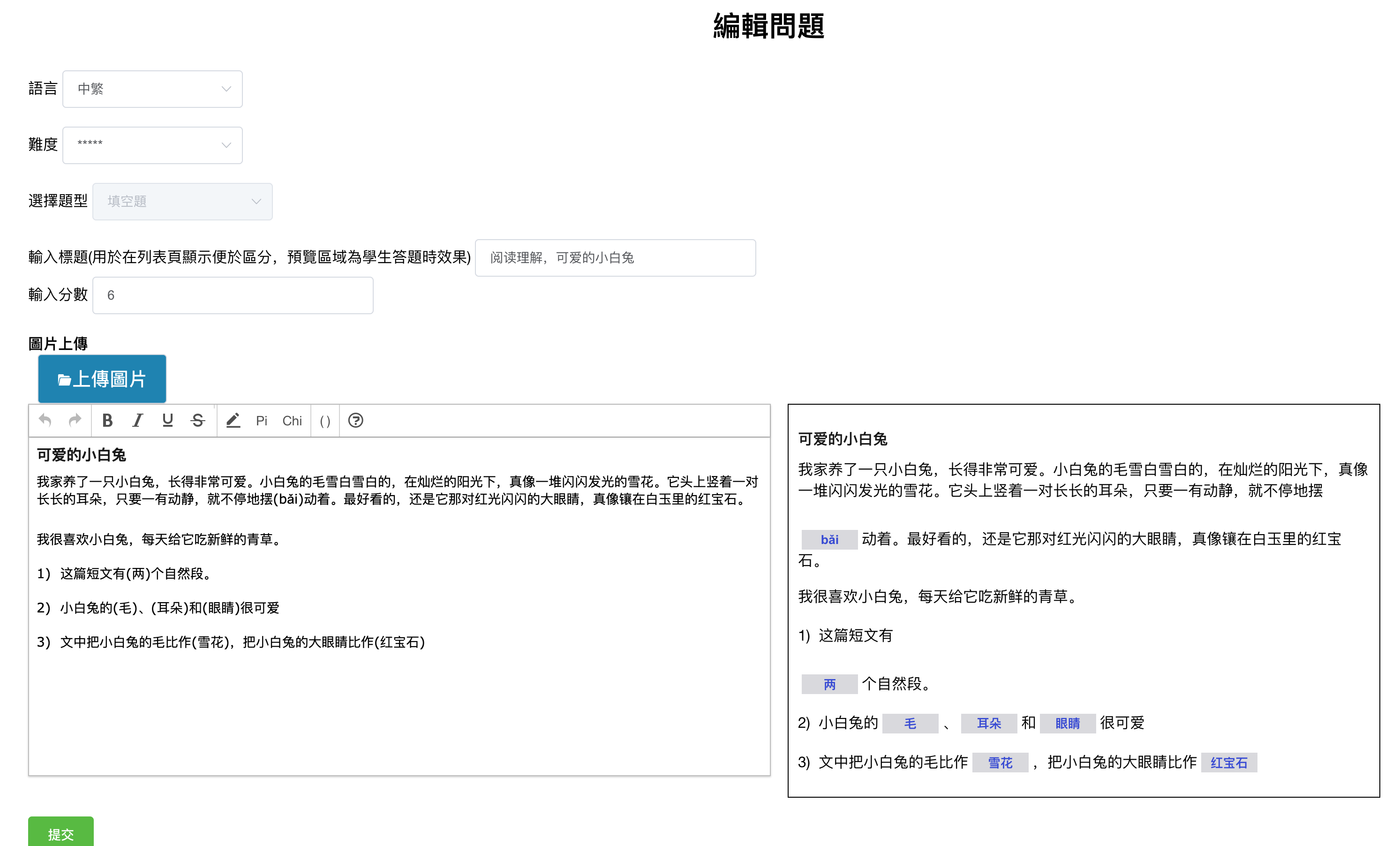Image resolution: width=1400 pixels, height=846 pixels.
Task: Click the chevron arrow of 語言 dropdown
Action: pyautogui.click(x=226, y=89)
